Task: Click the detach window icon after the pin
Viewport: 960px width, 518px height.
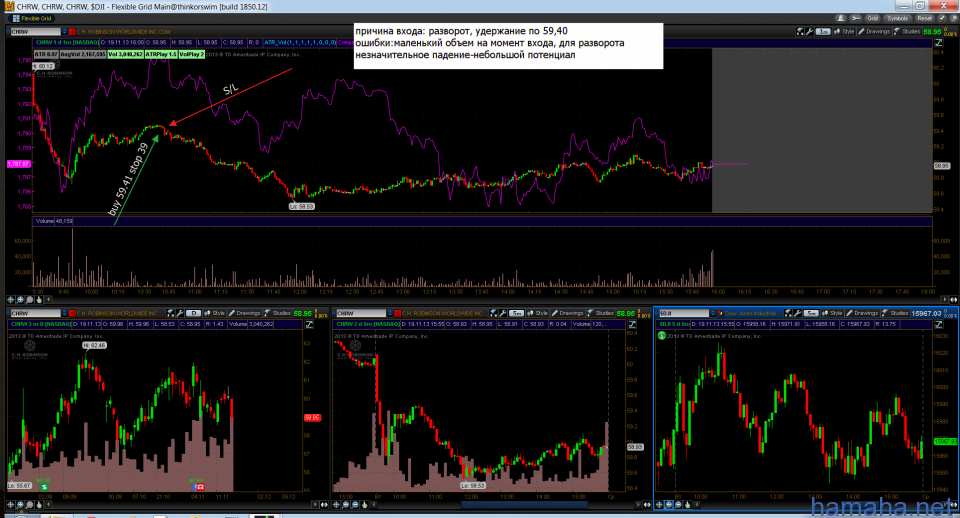Action: pos(953,18)
